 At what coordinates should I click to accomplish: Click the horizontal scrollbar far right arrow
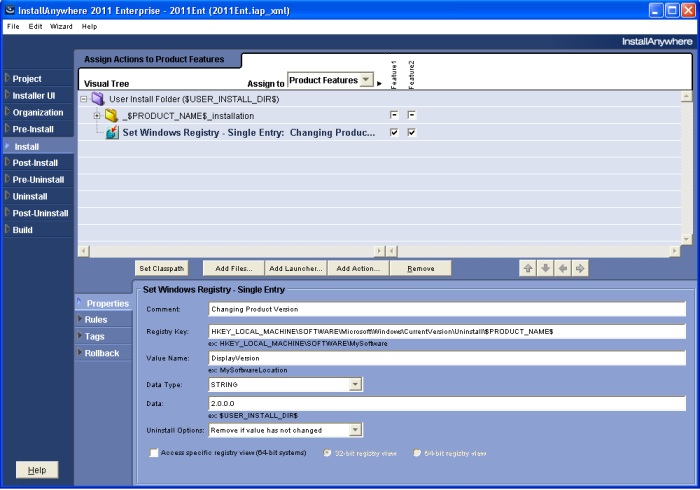pos(675,251)
